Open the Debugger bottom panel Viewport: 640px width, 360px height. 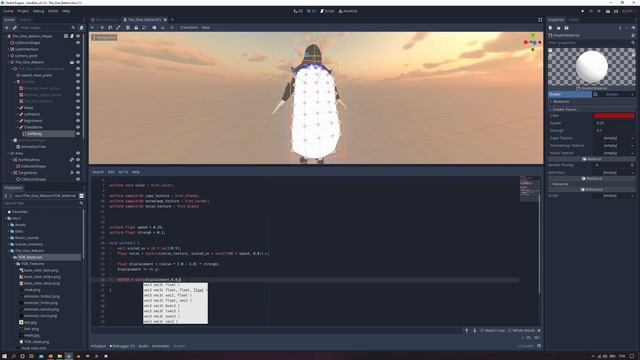[122, 346]
